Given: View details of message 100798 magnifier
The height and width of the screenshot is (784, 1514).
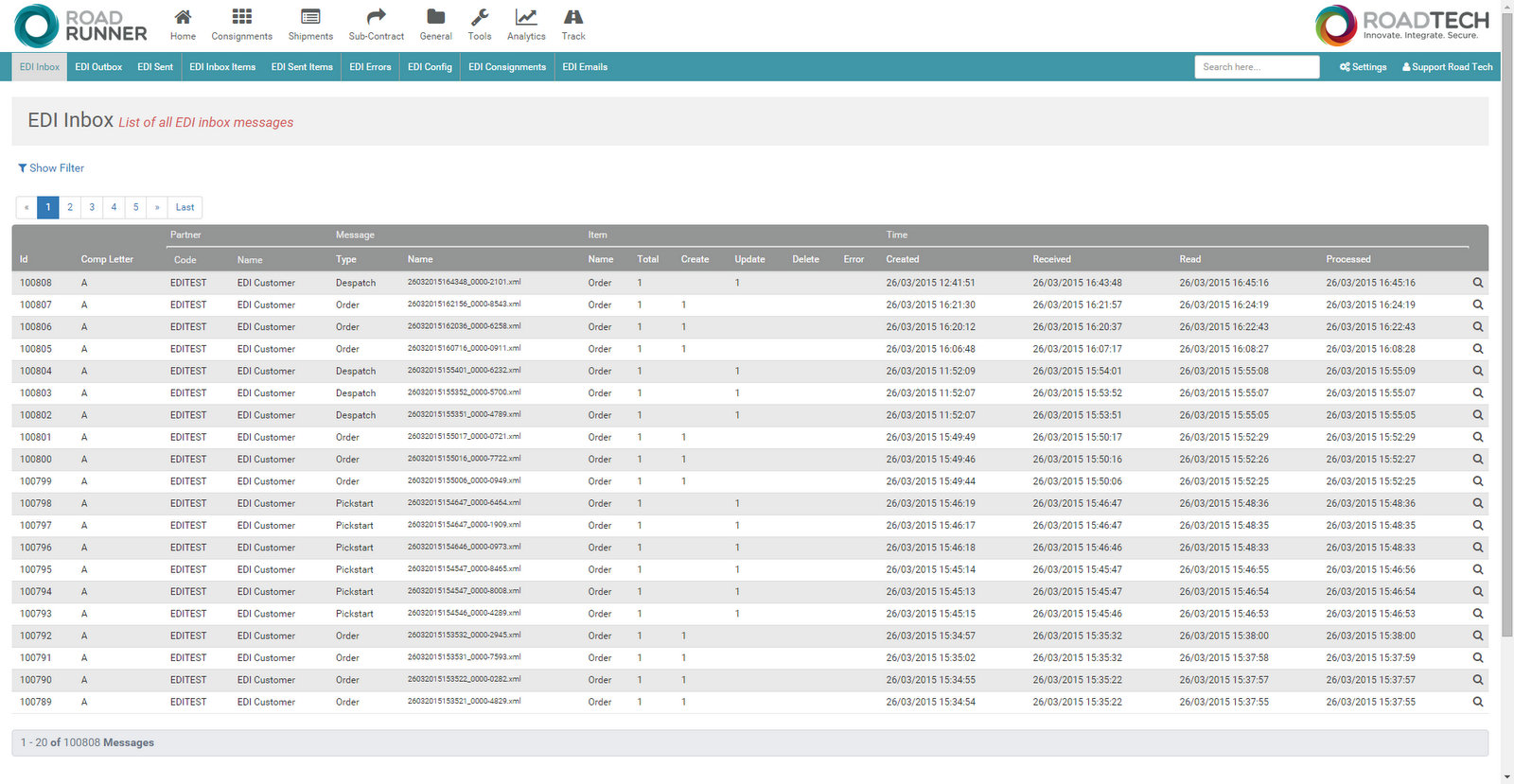Looking at the screenshot, I should [x=1477, y=503].
